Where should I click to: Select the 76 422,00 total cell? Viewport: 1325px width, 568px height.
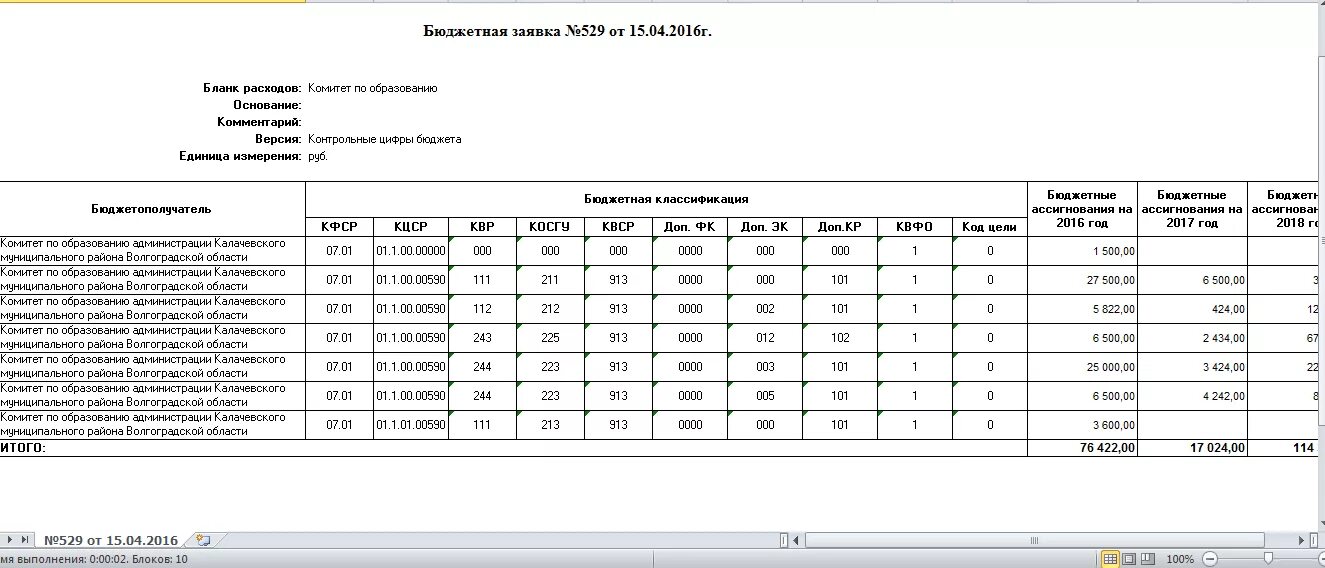point(1083,448)
